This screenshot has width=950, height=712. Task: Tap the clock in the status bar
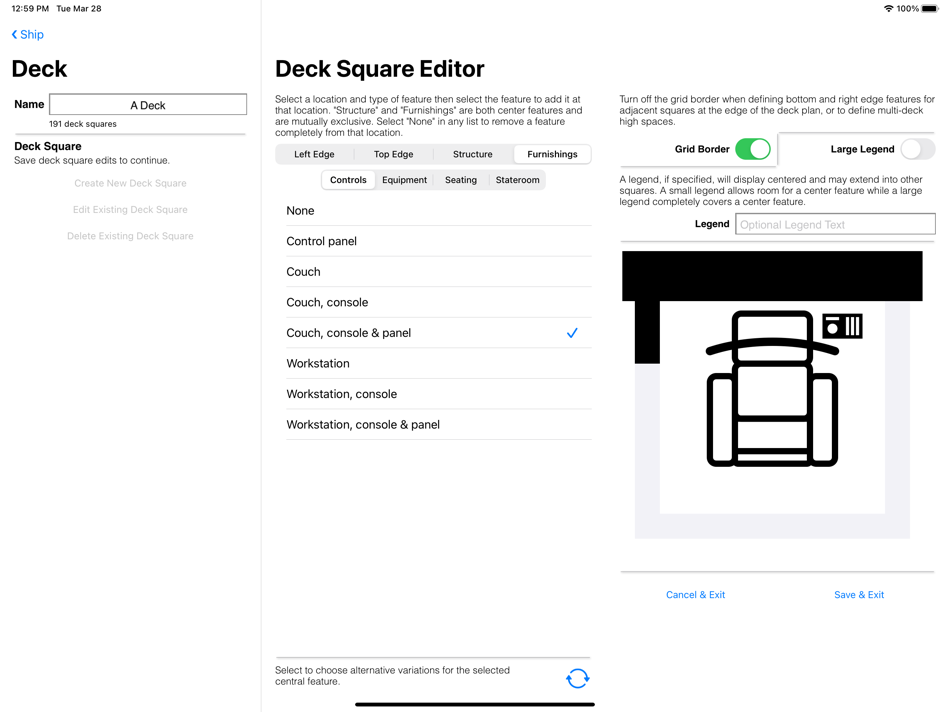coord(30,8)
